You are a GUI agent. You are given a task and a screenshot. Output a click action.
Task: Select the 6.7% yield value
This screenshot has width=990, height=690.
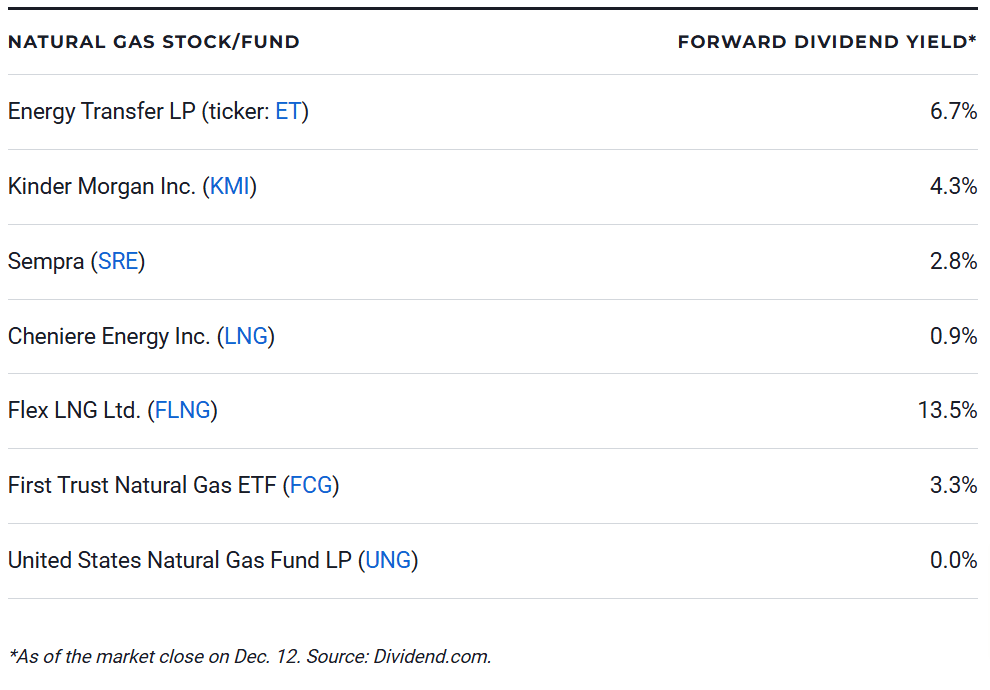pos(953,112)
